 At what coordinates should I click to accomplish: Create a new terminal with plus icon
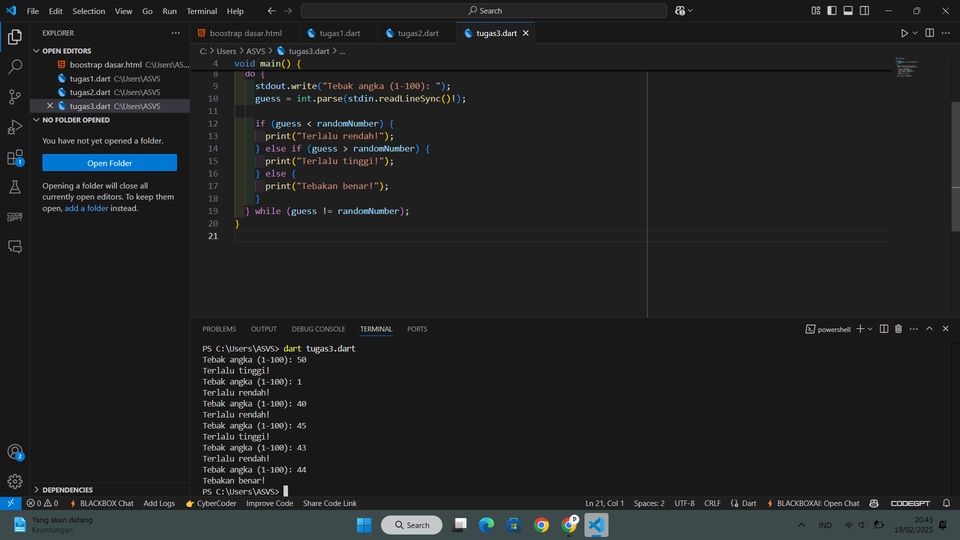coord(860,329)
